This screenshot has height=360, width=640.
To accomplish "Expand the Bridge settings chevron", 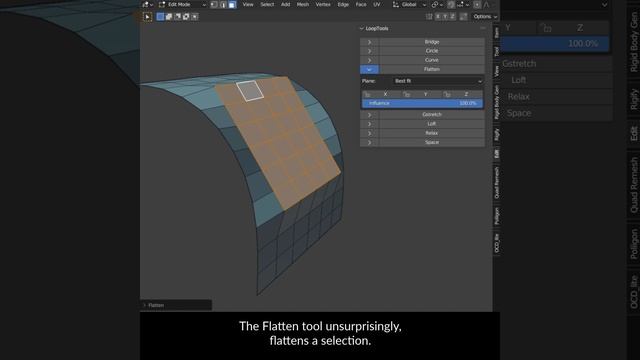I will click(369, 42).
